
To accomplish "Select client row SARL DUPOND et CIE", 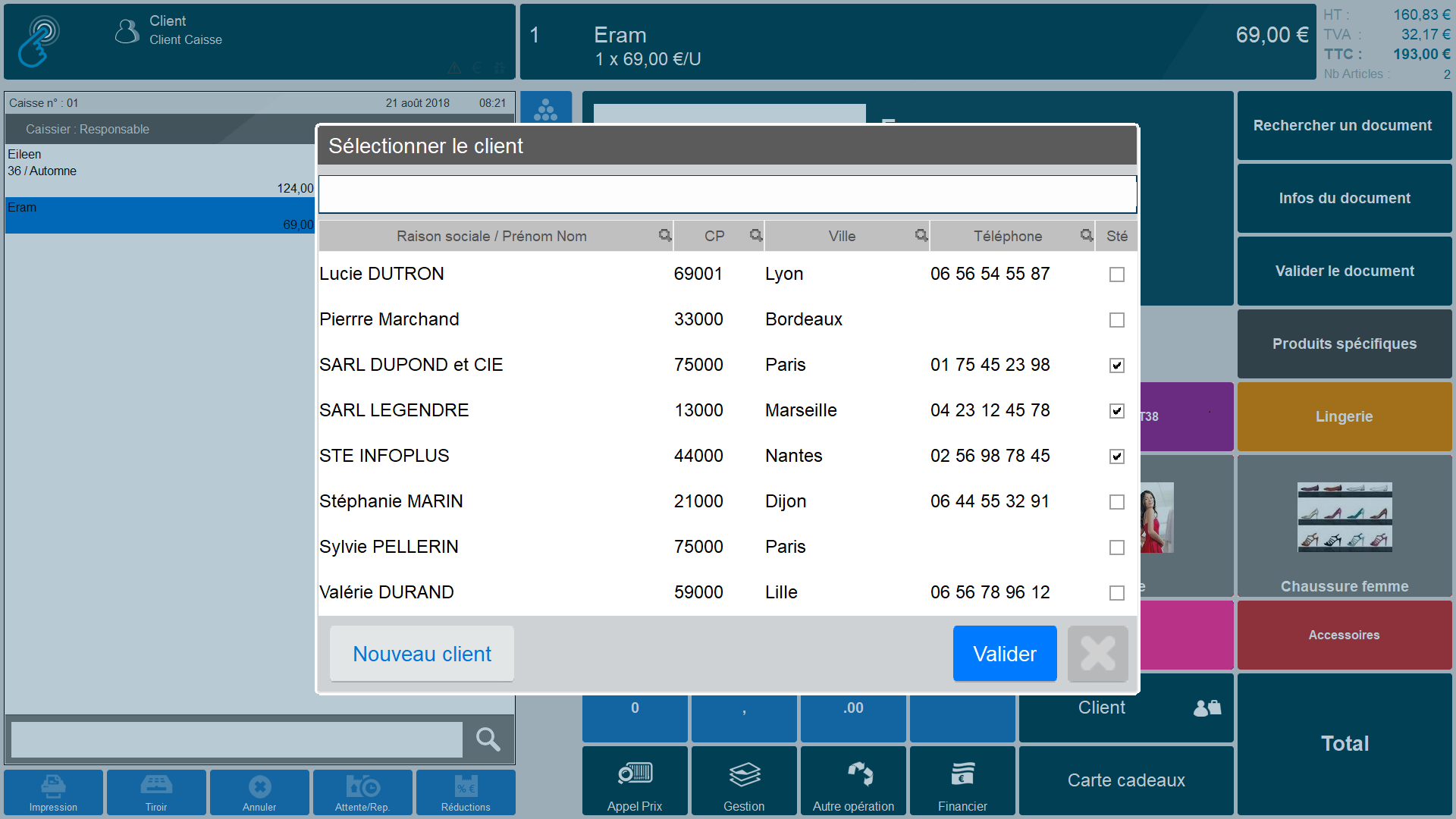I will coord(727,366).
